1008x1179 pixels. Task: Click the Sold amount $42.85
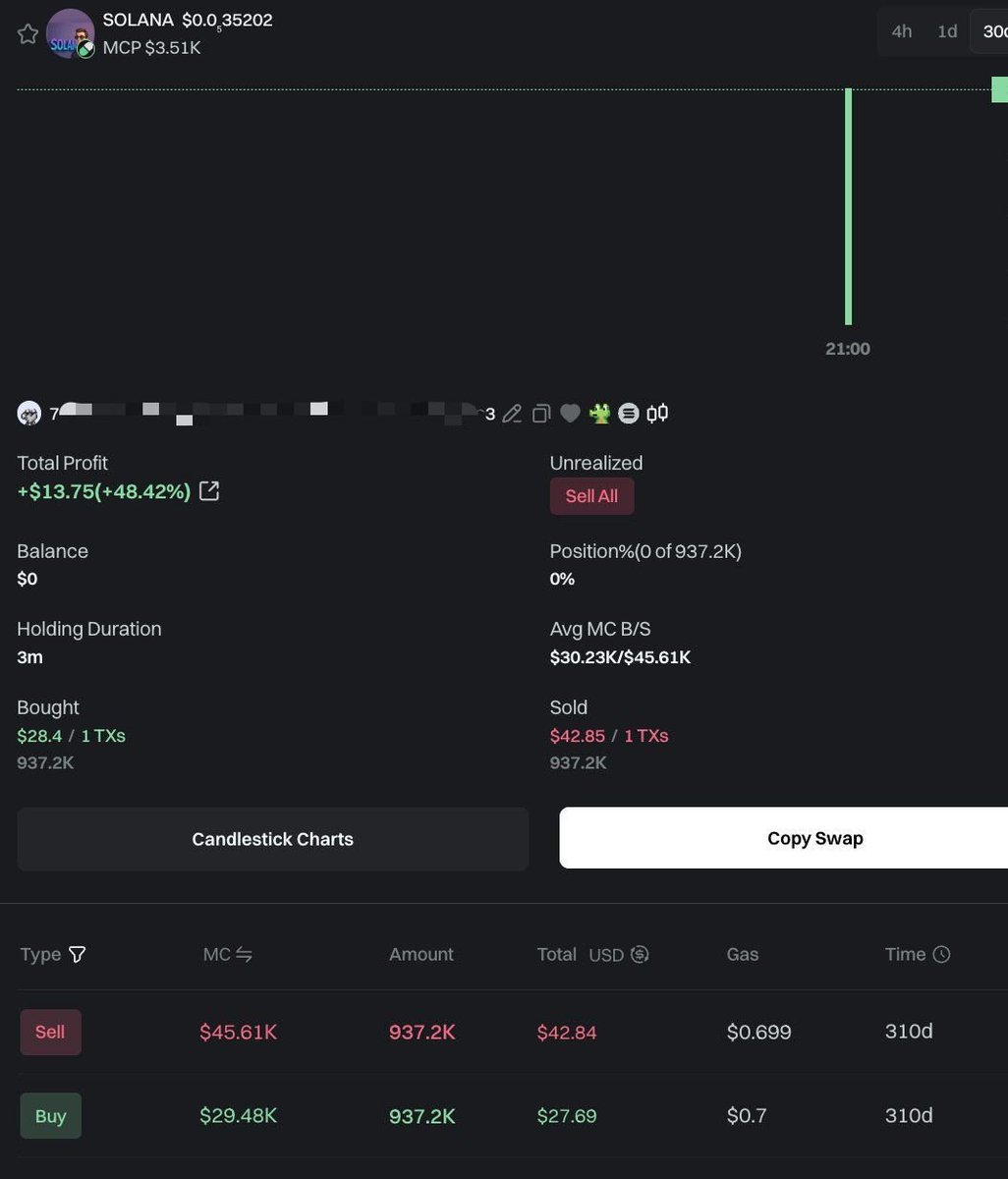click(577, 736)
